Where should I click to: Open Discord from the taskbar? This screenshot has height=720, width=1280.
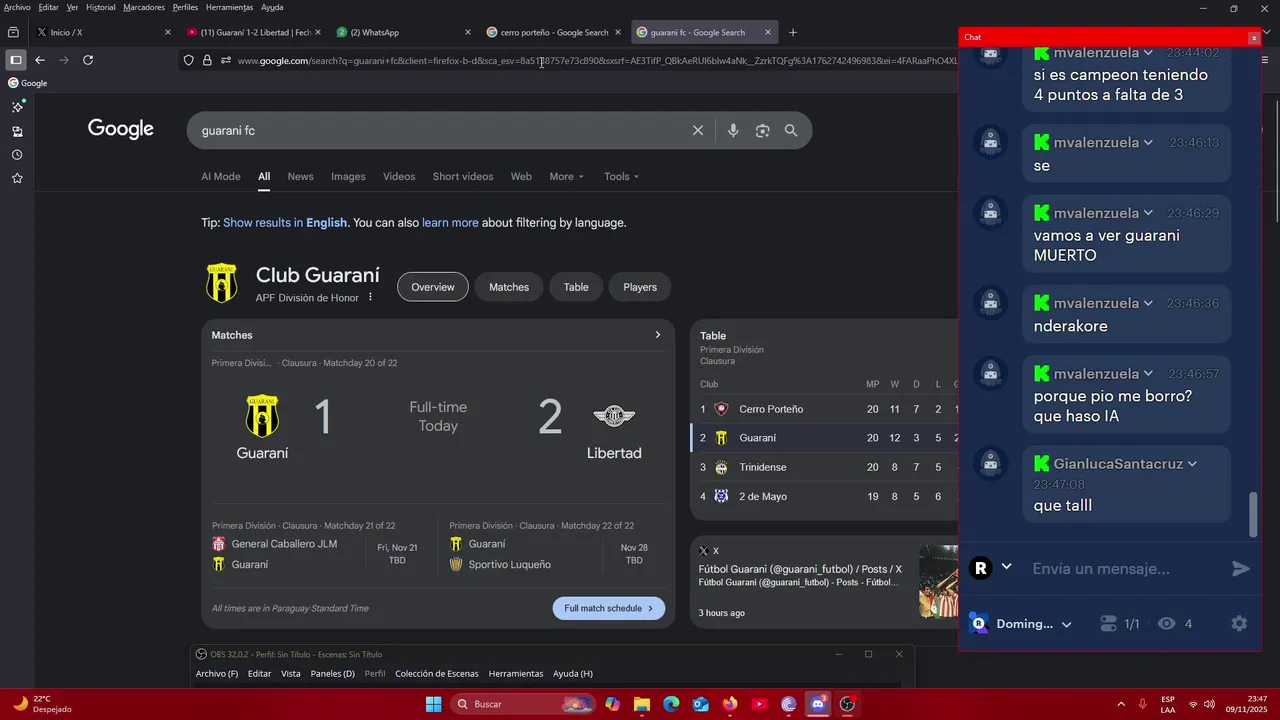(x=818, y=704)
